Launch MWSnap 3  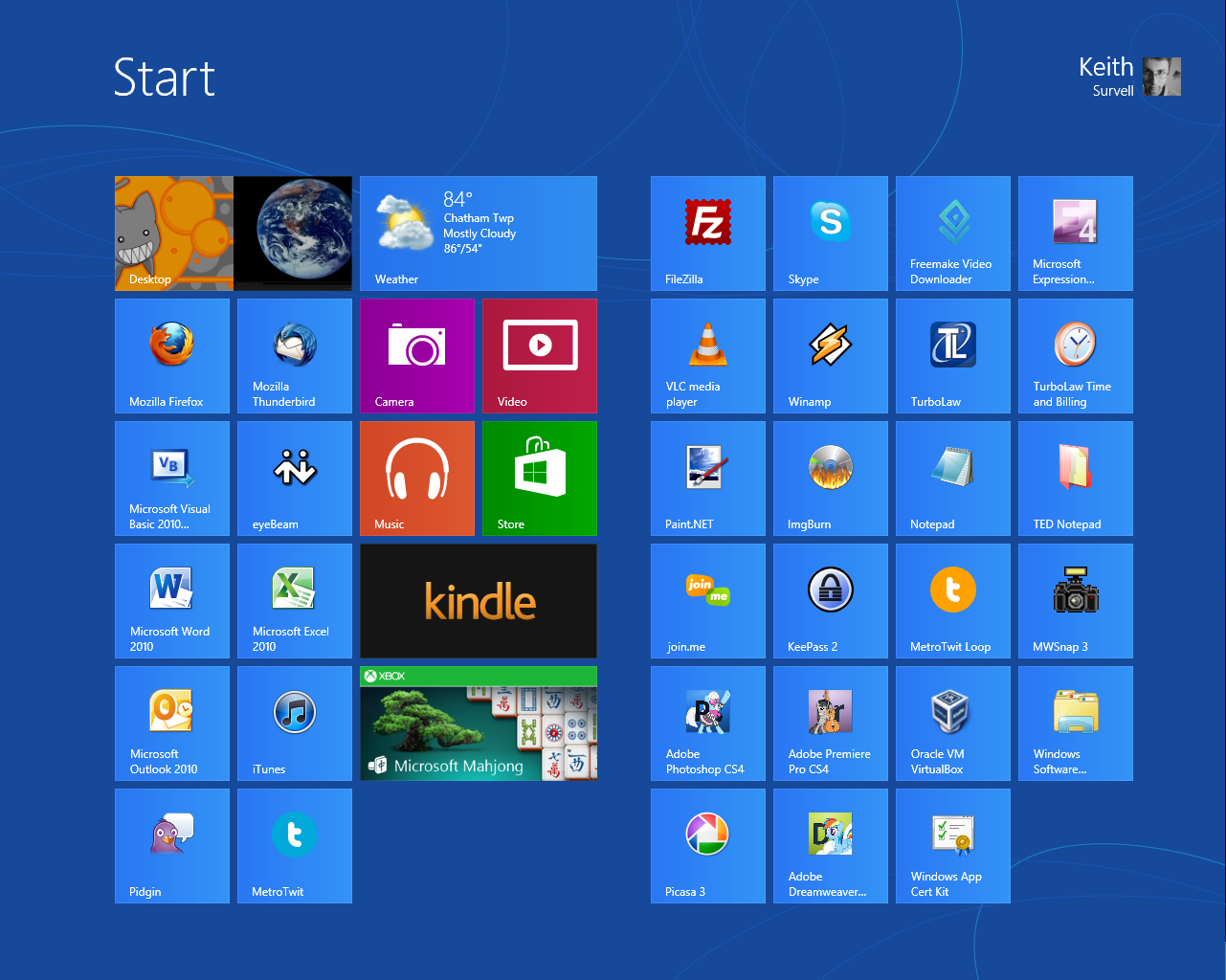[x=1076, y=601]
